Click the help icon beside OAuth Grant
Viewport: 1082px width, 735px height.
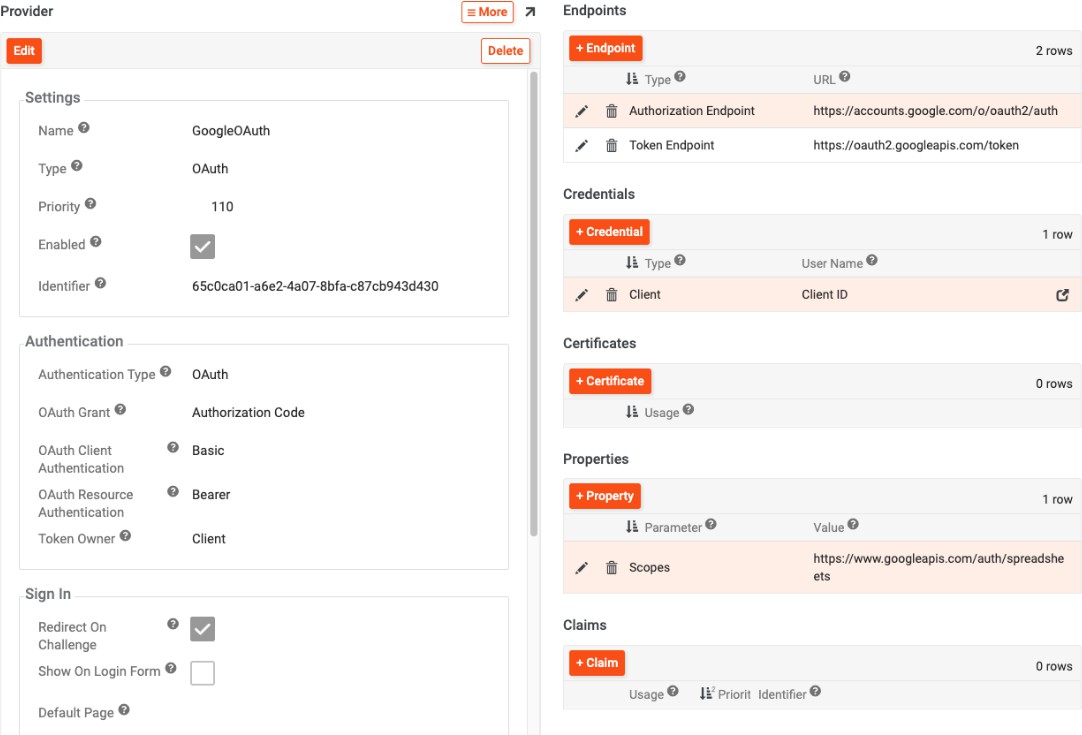click(121, 410)
